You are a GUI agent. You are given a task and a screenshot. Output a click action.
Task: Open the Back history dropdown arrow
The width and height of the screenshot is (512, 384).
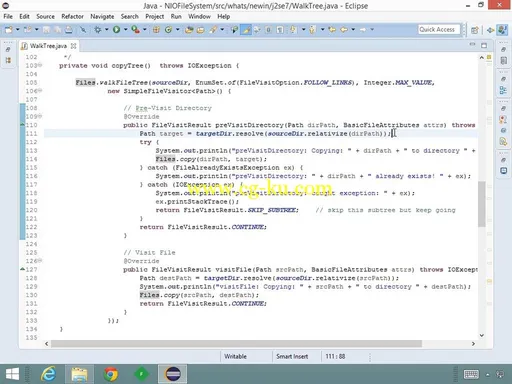(353, 30)
